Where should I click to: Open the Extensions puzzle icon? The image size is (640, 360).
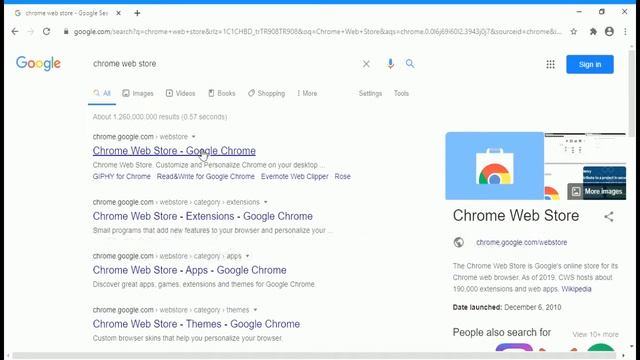593,31
